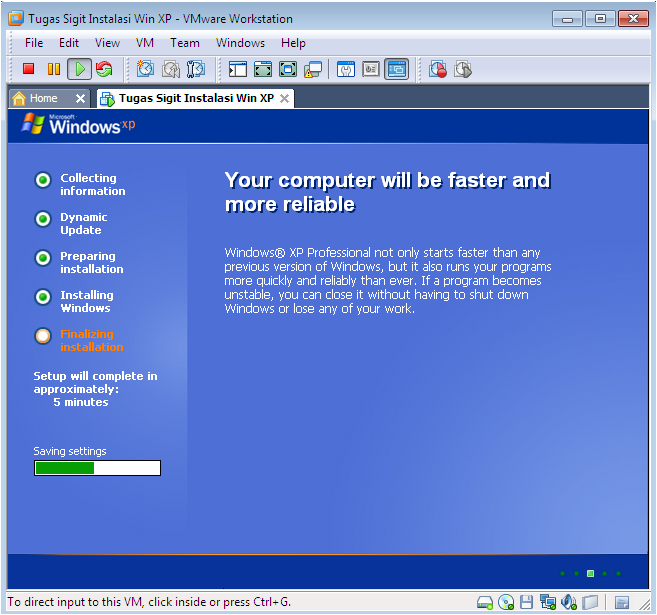Replay the last recording
The width and height of the screenshot is (657, 615).
click(x=463, y=69)
